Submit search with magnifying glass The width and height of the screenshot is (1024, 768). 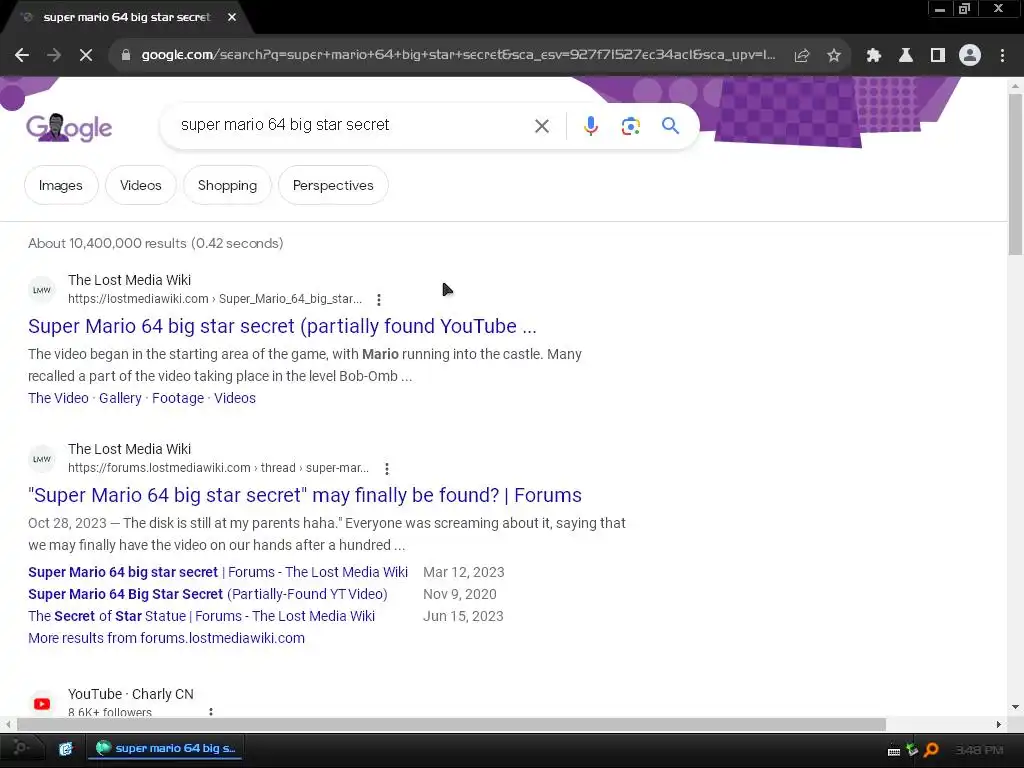[670, 125]
